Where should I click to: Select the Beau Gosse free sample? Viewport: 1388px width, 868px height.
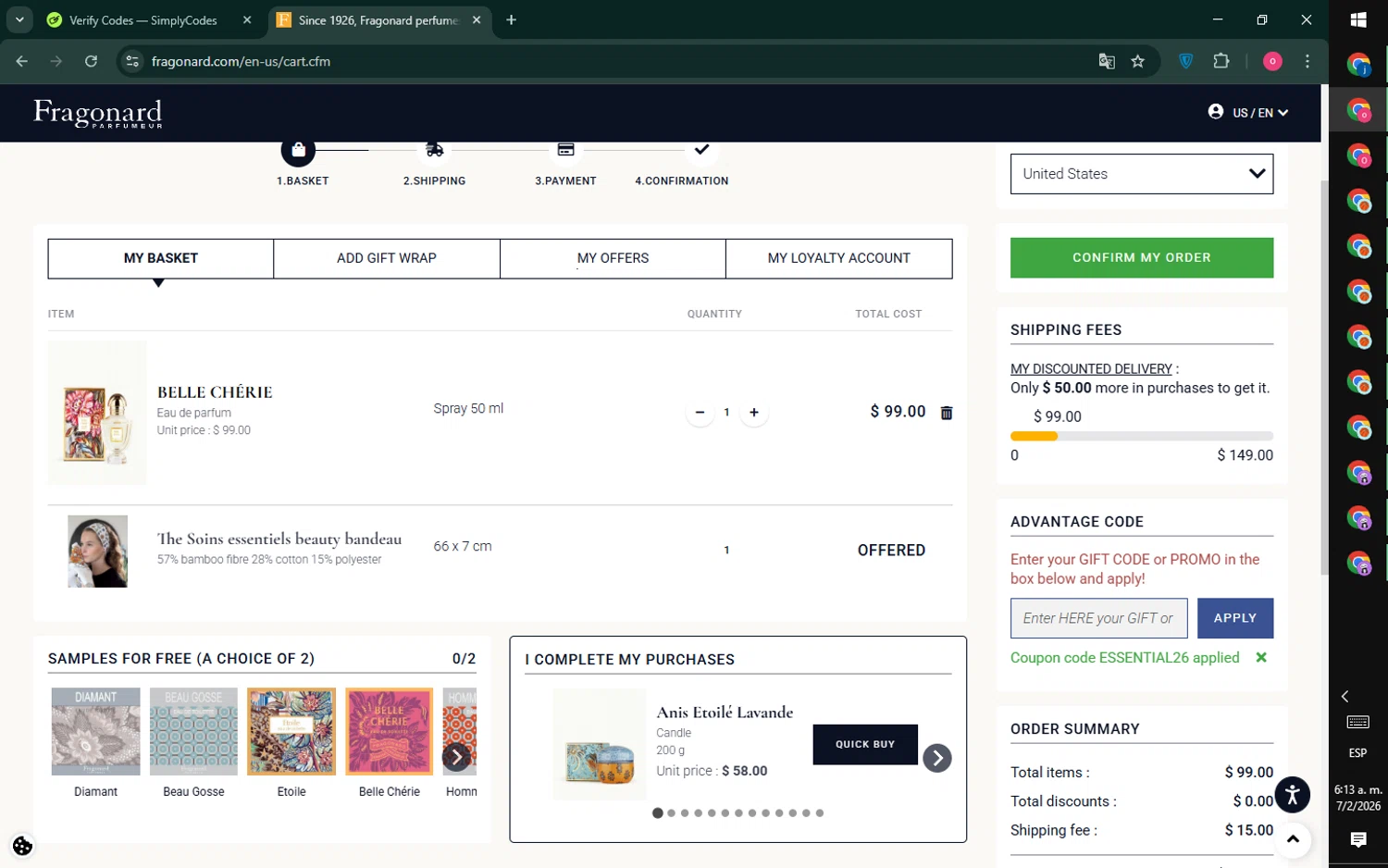click(x=193, y=732)
